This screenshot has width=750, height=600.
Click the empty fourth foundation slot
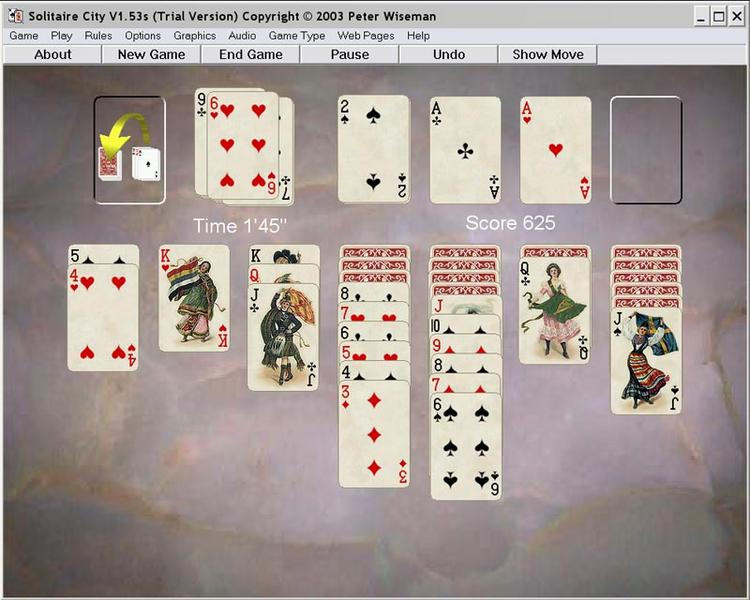pos(646,150)
